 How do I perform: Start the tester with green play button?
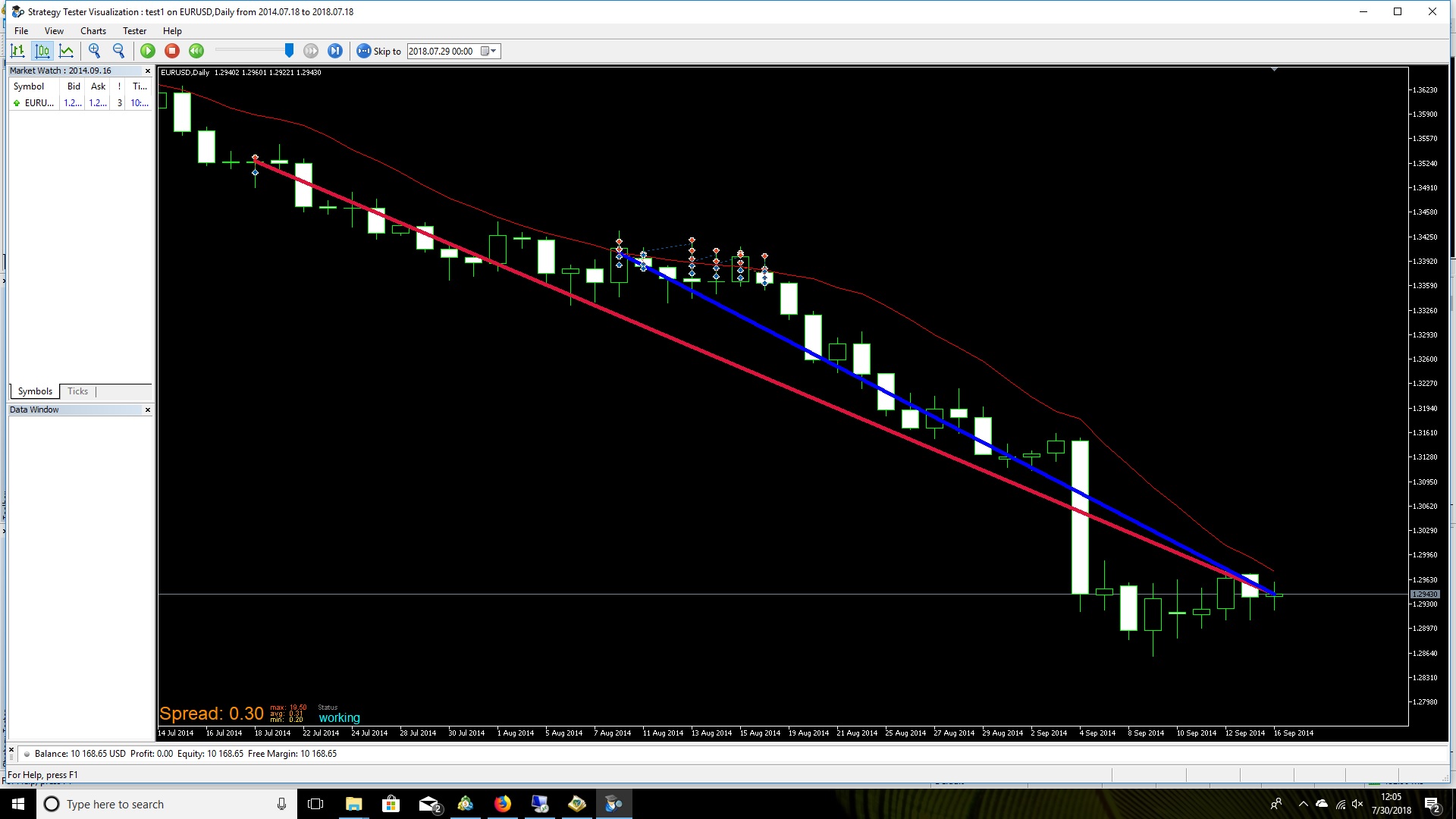coord(148,51)
